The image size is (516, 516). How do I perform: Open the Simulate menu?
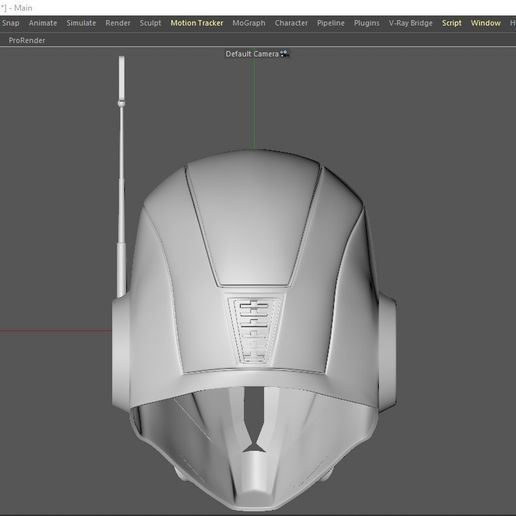point(81,23)
